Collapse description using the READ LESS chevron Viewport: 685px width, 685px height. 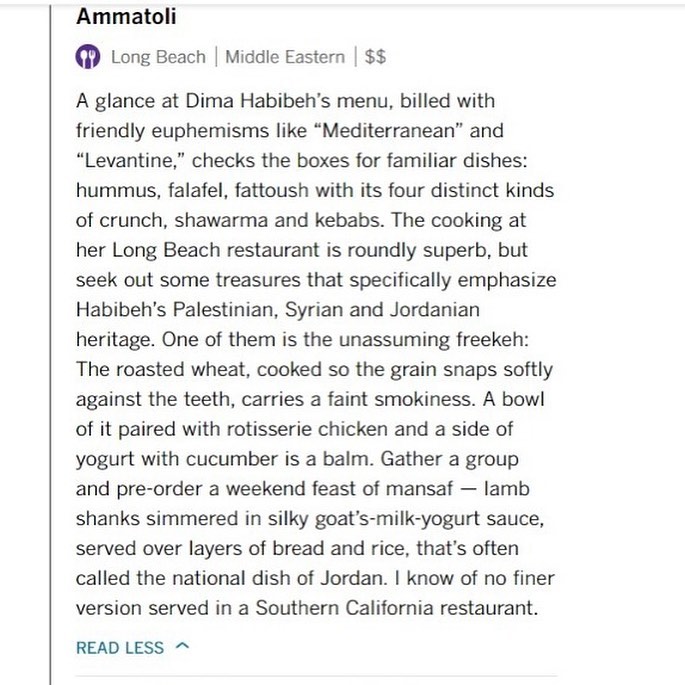coord(181,646)
